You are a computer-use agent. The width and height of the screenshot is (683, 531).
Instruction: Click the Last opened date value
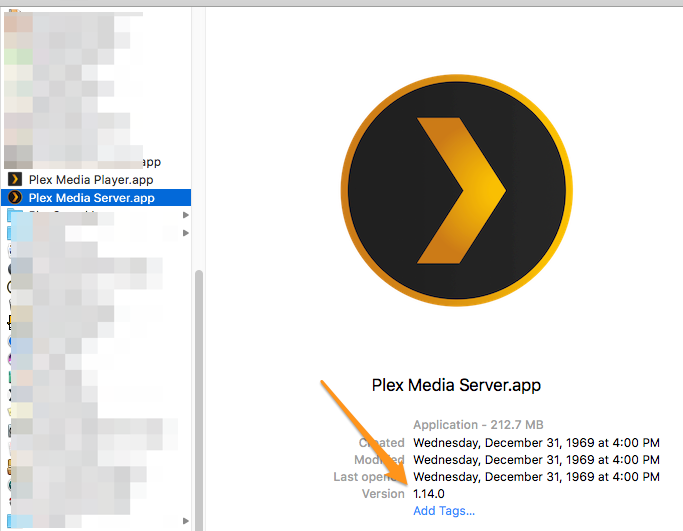[536, 477]
